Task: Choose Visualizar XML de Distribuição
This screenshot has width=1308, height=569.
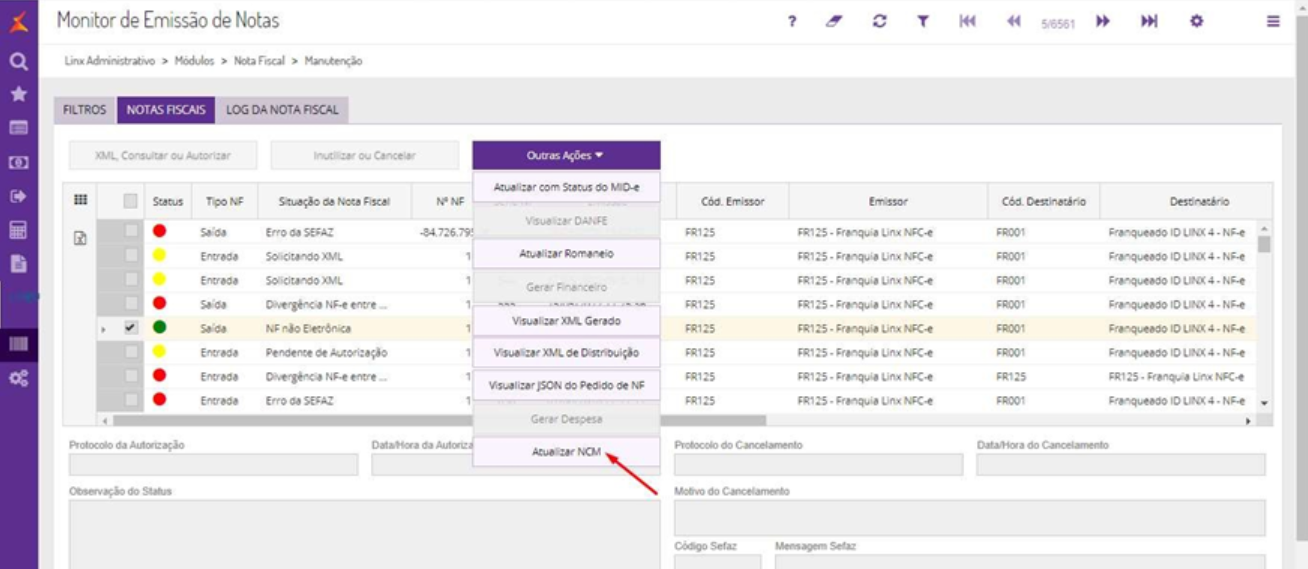Action: coord(566,353)
